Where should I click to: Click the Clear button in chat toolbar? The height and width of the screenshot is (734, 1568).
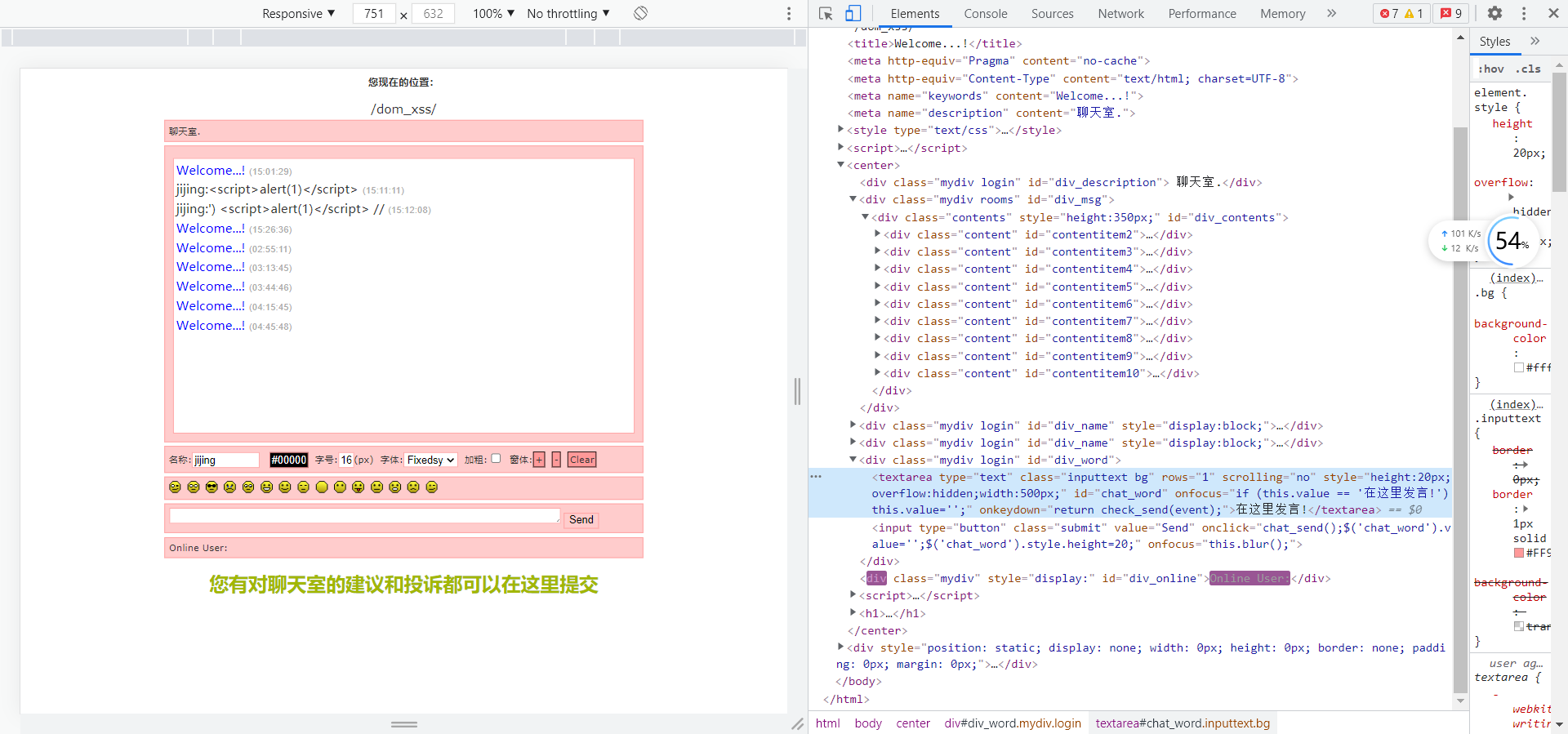(x=582, y=460)
